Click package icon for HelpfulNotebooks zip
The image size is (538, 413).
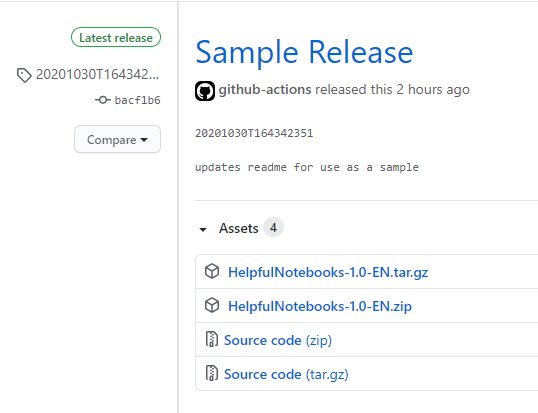click(x=212, y=305)
